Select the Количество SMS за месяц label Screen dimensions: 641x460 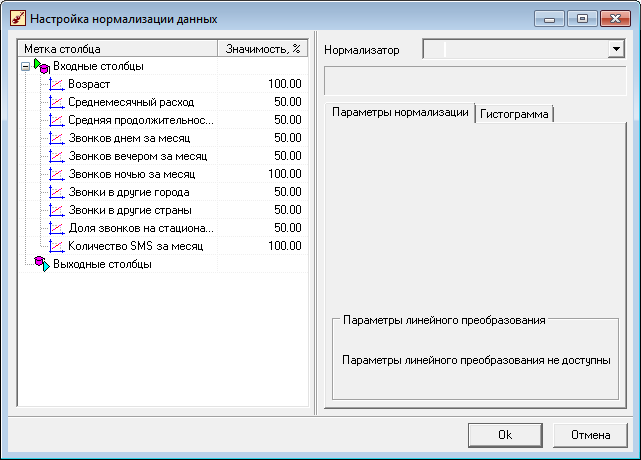point(136,246)
